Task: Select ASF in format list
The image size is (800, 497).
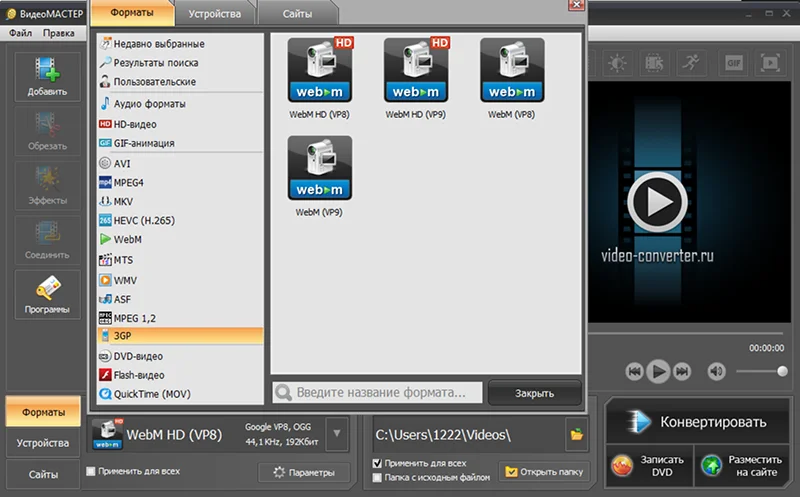Action: (x=180, y=299)
